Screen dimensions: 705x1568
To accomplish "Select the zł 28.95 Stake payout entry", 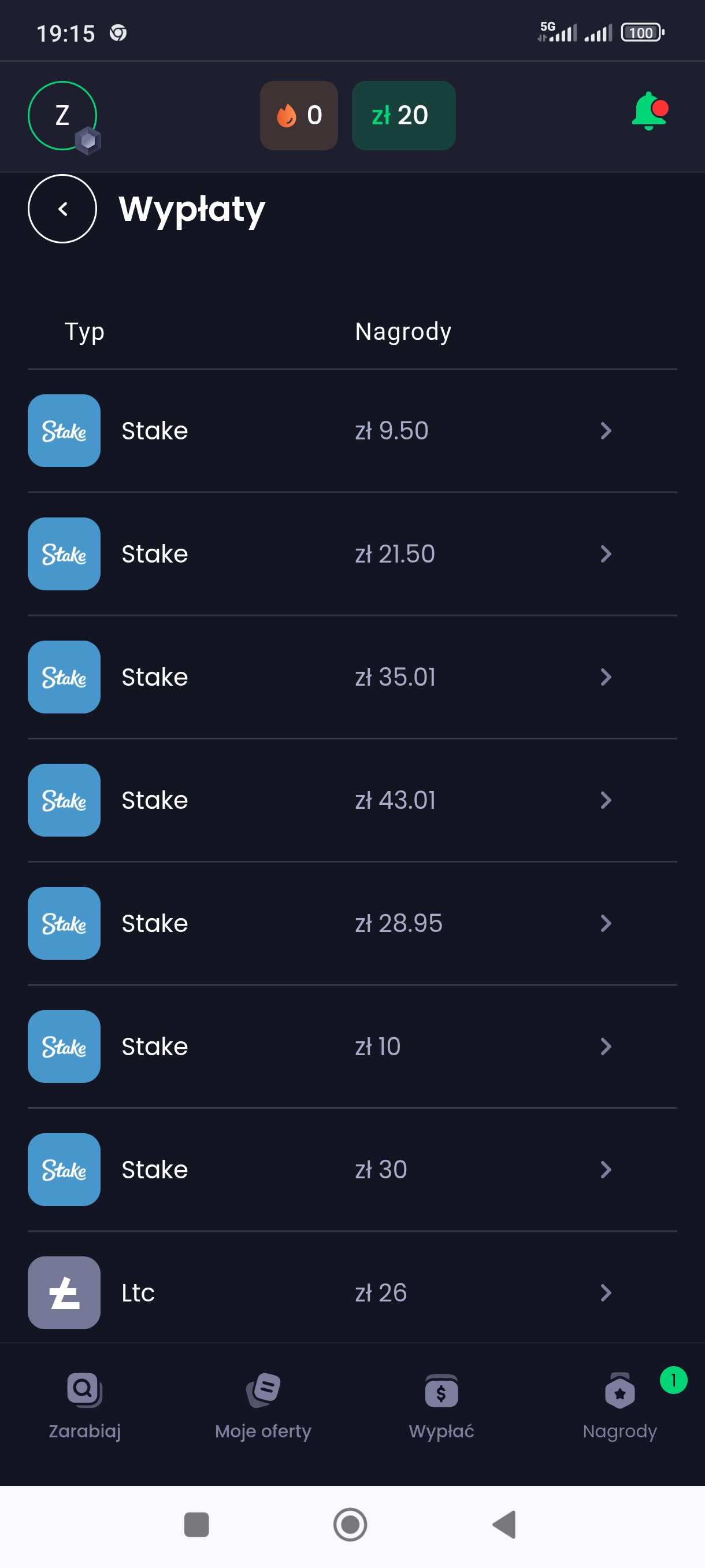I will [352, 923].
